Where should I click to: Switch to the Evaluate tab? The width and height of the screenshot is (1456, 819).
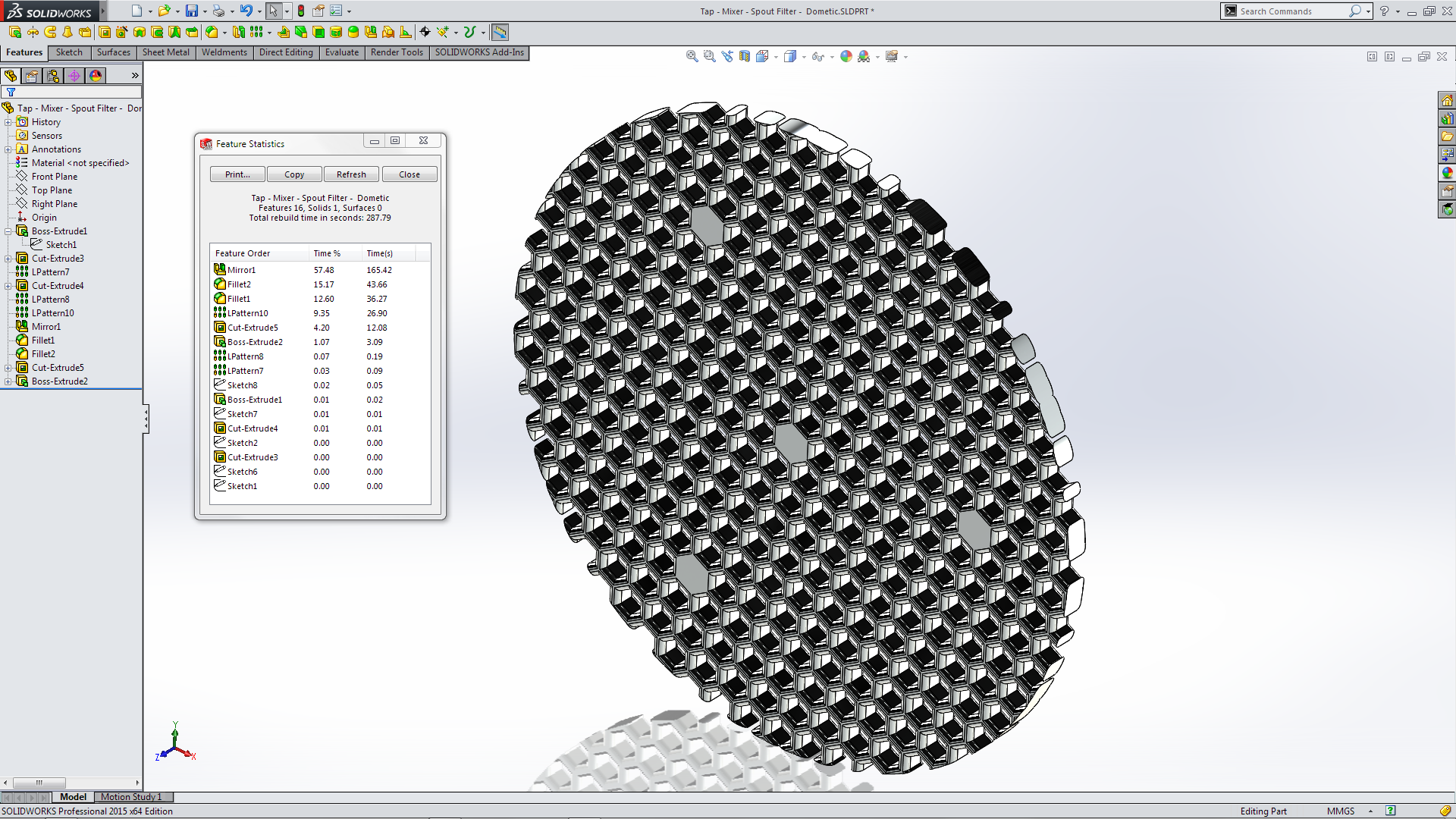click(341, 52)
